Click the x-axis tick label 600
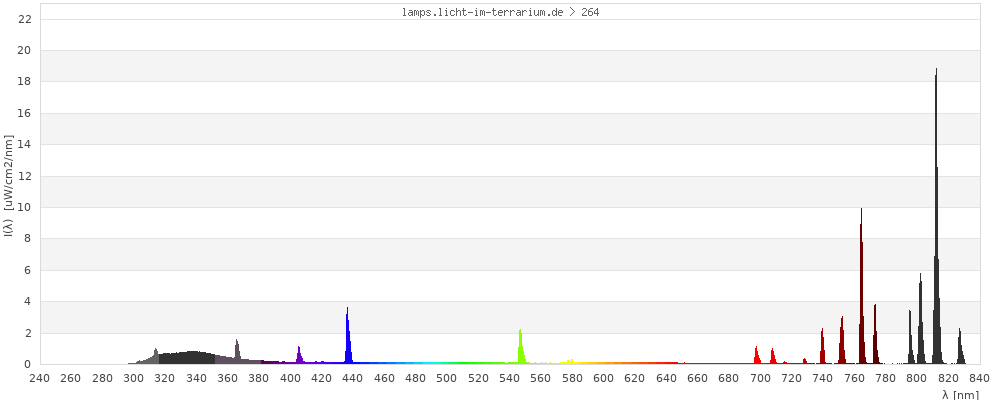This screenshot has width=1000, height=400. coord(603,378)
